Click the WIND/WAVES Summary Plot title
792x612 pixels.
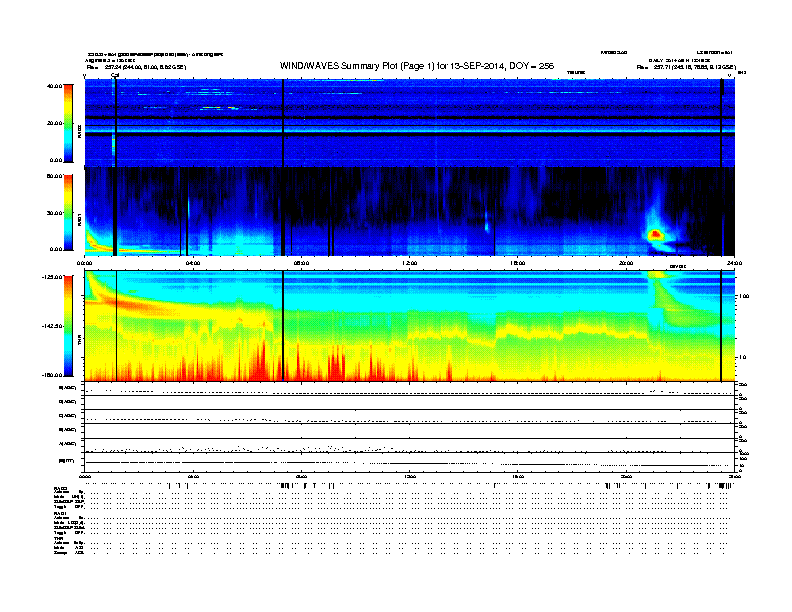pyautogui.click(x=417, y=66)
